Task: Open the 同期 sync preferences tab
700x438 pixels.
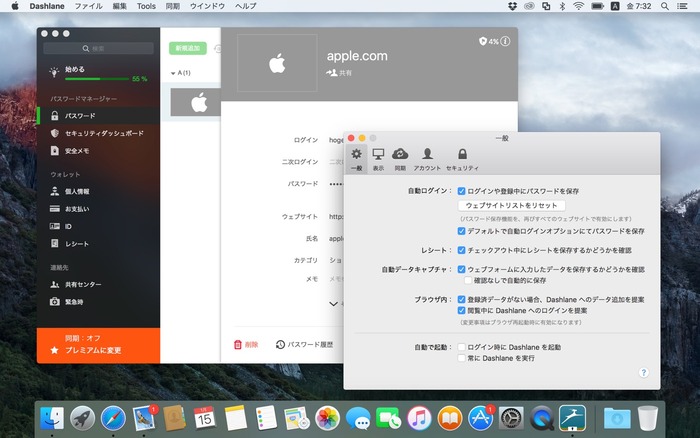Action: (x=400, y=159)
